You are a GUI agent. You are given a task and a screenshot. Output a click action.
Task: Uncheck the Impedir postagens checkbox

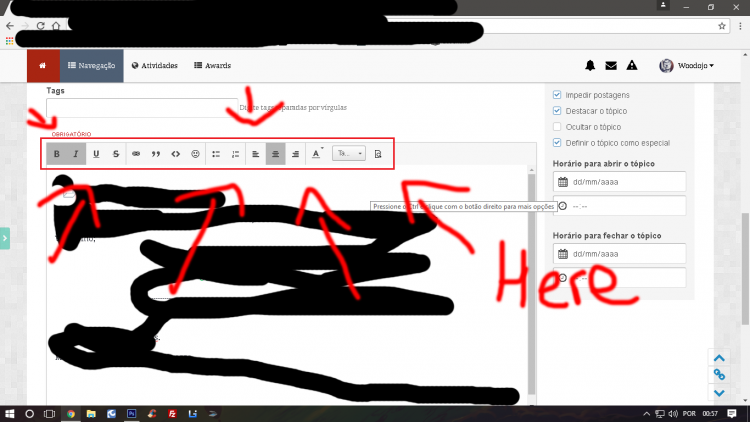558,95
